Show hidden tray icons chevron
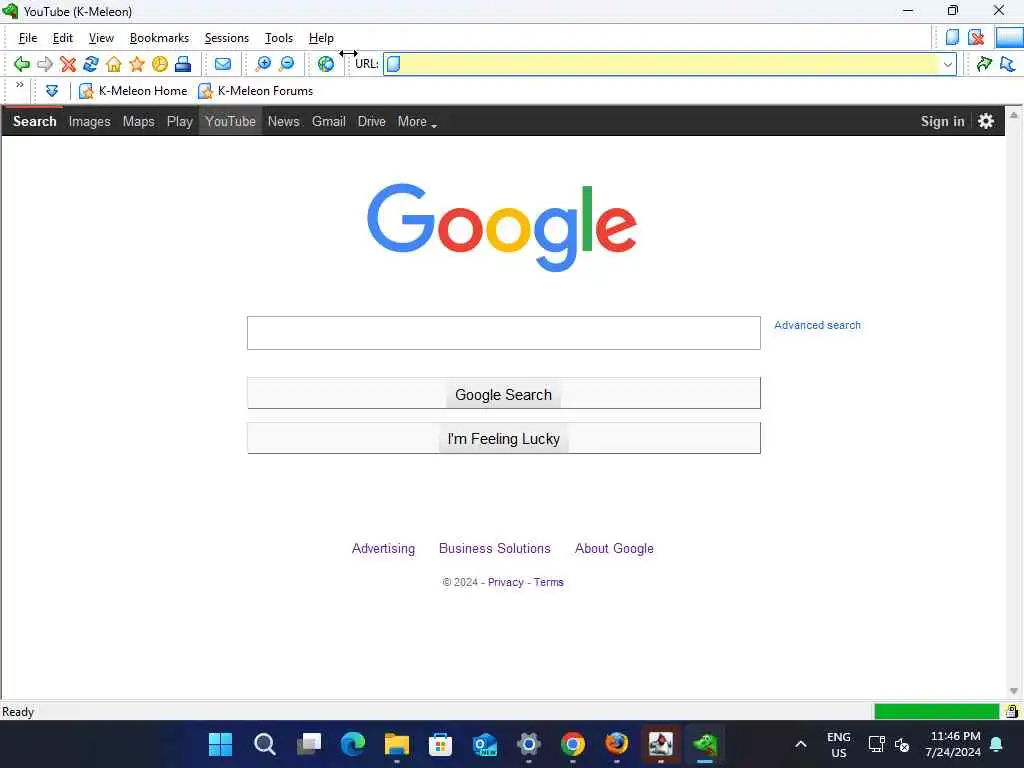 pyautogui.click(x=801, y=744)
